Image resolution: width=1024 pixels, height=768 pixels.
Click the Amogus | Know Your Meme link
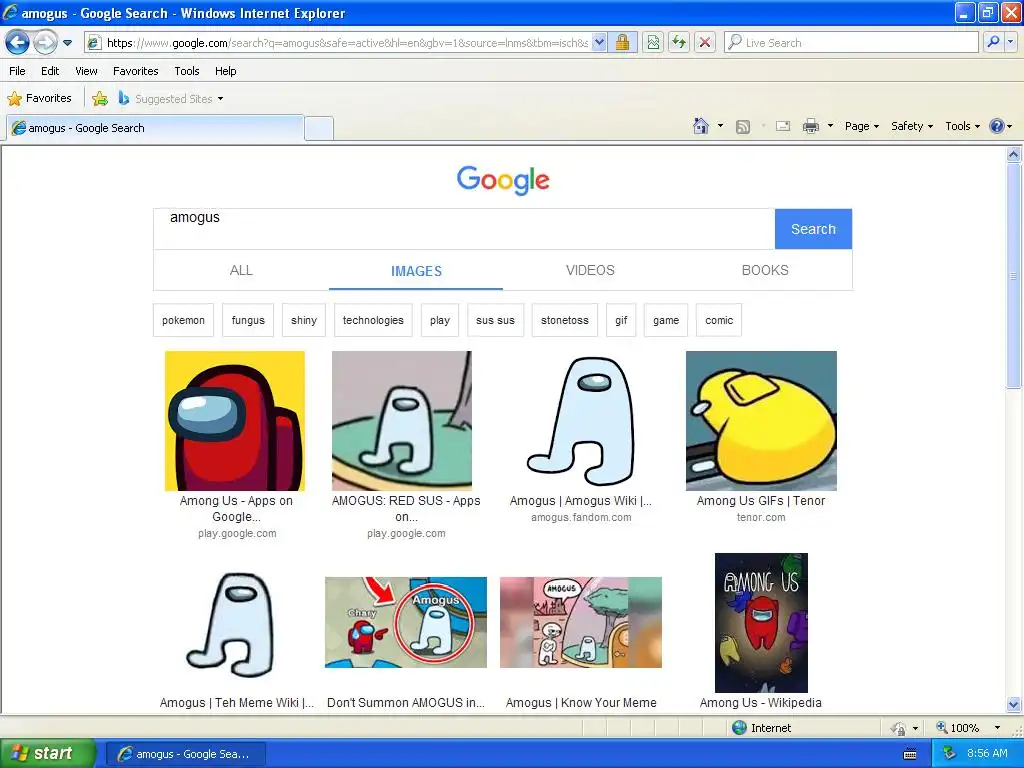[581, 703]
